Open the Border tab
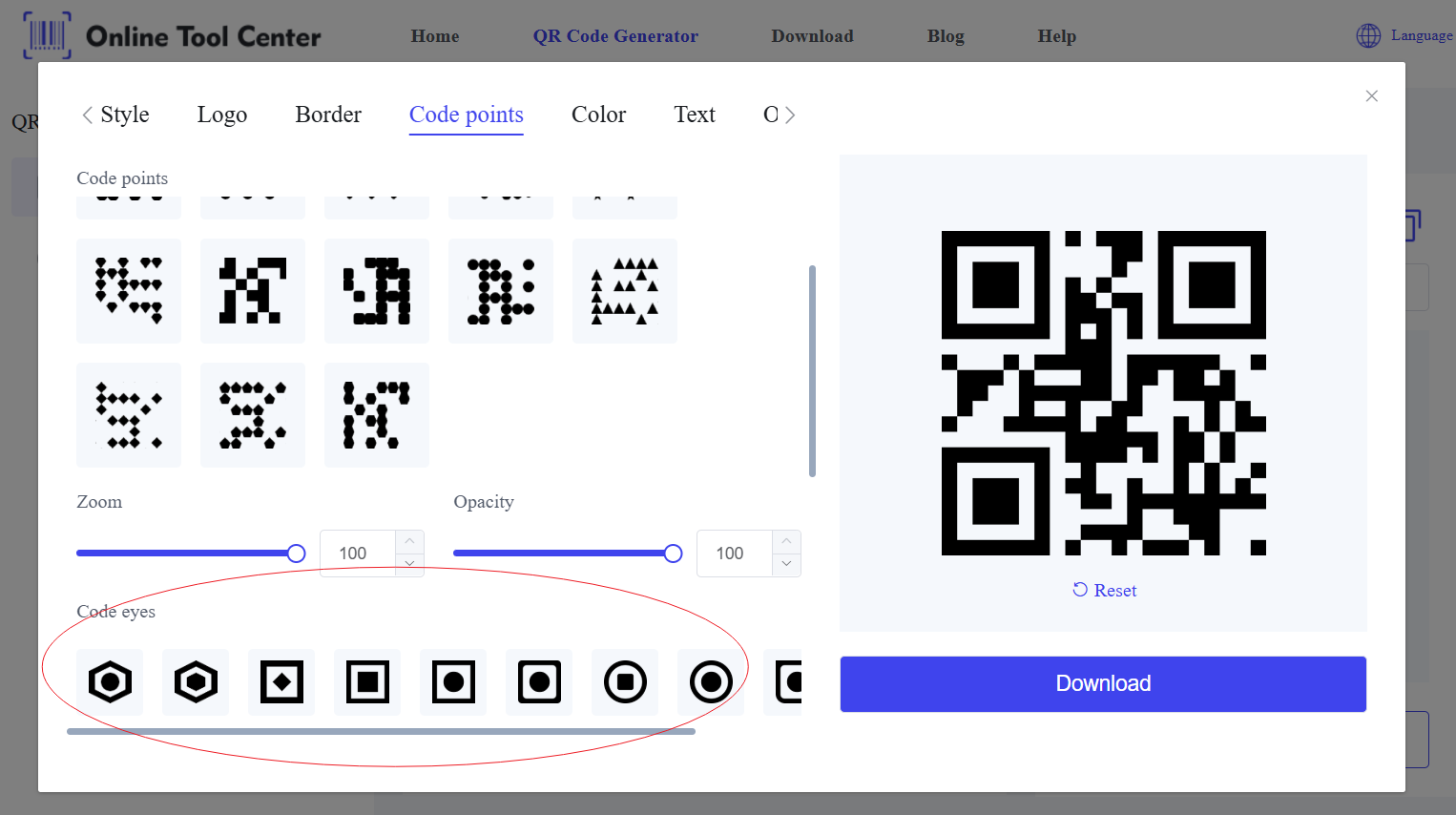The image size is (1456, 815). click(328, 115)
